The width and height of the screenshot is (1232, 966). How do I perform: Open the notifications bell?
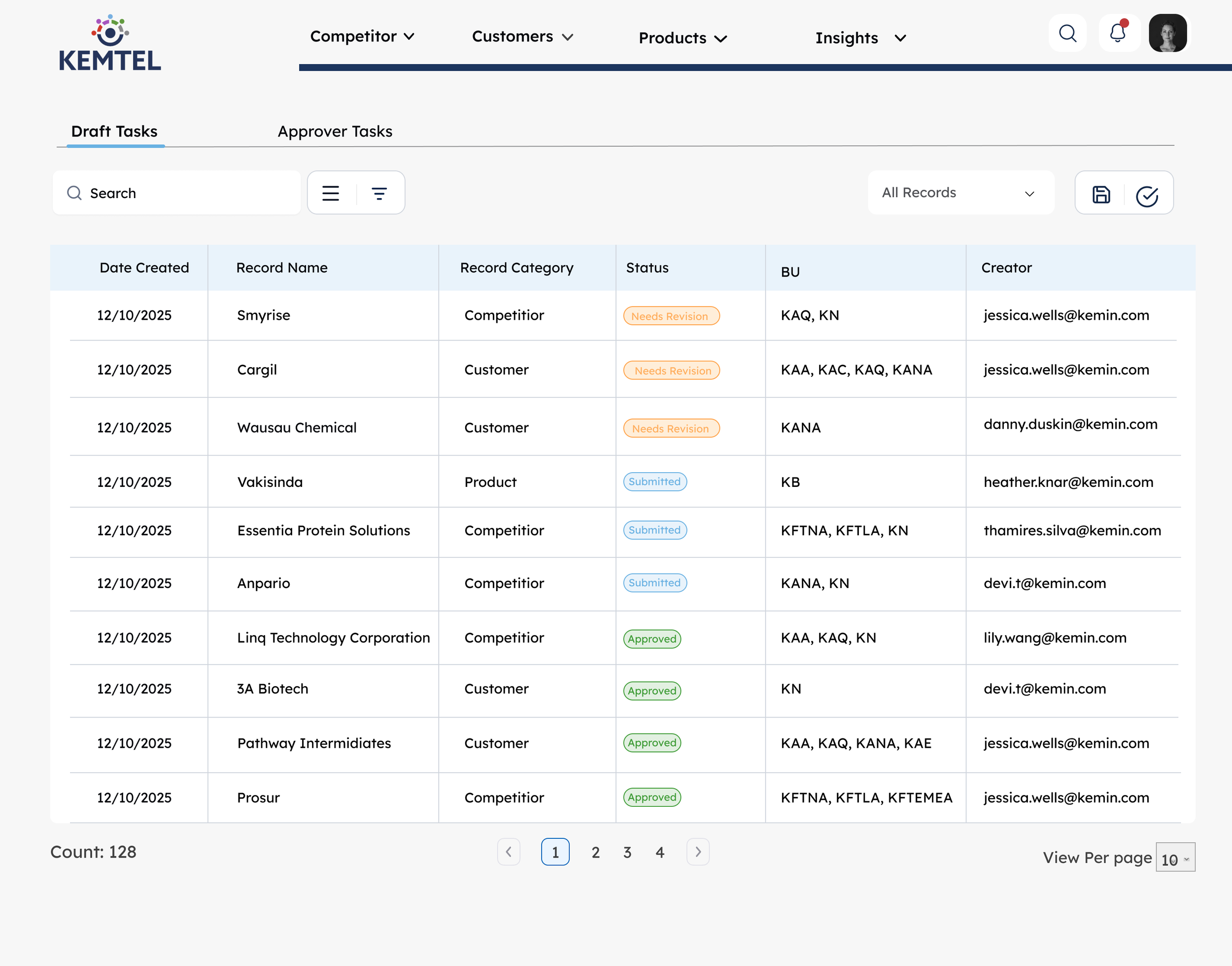tap(1118, 34)
